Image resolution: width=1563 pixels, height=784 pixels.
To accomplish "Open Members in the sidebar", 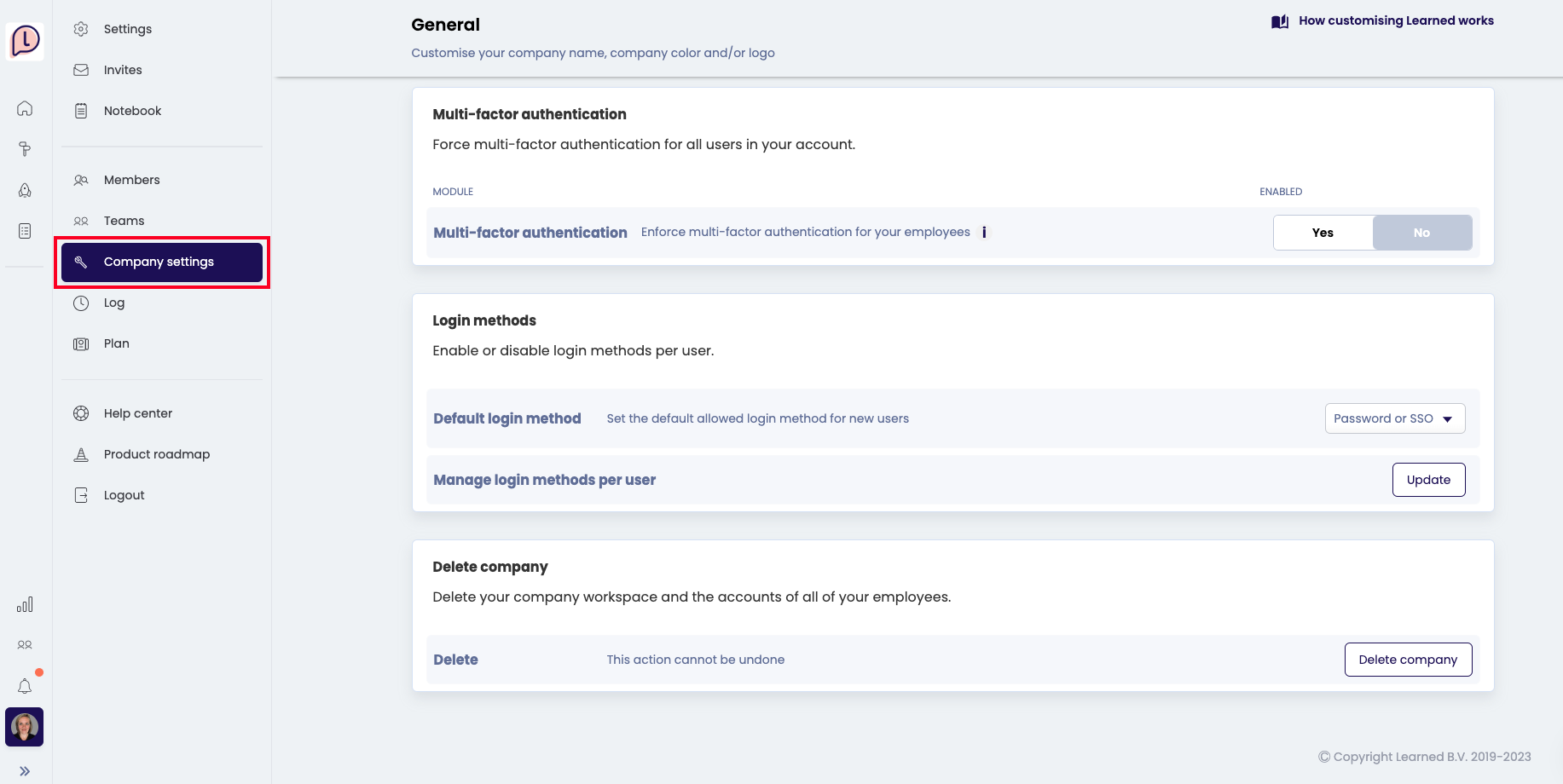I will click(x=131, y=180).
